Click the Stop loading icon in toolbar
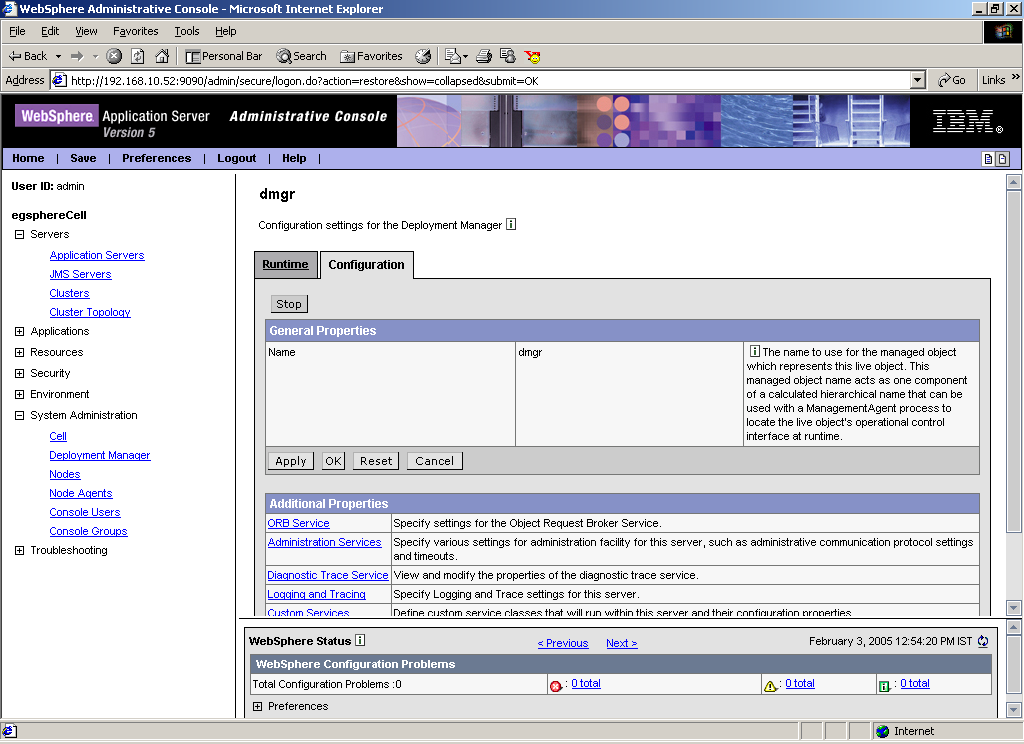Screen dimensions: 1024x744 click(114, 56)
